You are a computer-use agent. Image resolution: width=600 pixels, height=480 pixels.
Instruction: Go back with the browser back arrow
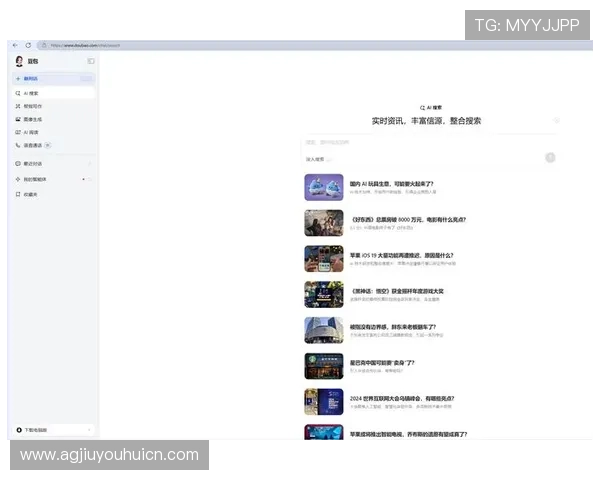pyautogui.click(x=15, y=45)
